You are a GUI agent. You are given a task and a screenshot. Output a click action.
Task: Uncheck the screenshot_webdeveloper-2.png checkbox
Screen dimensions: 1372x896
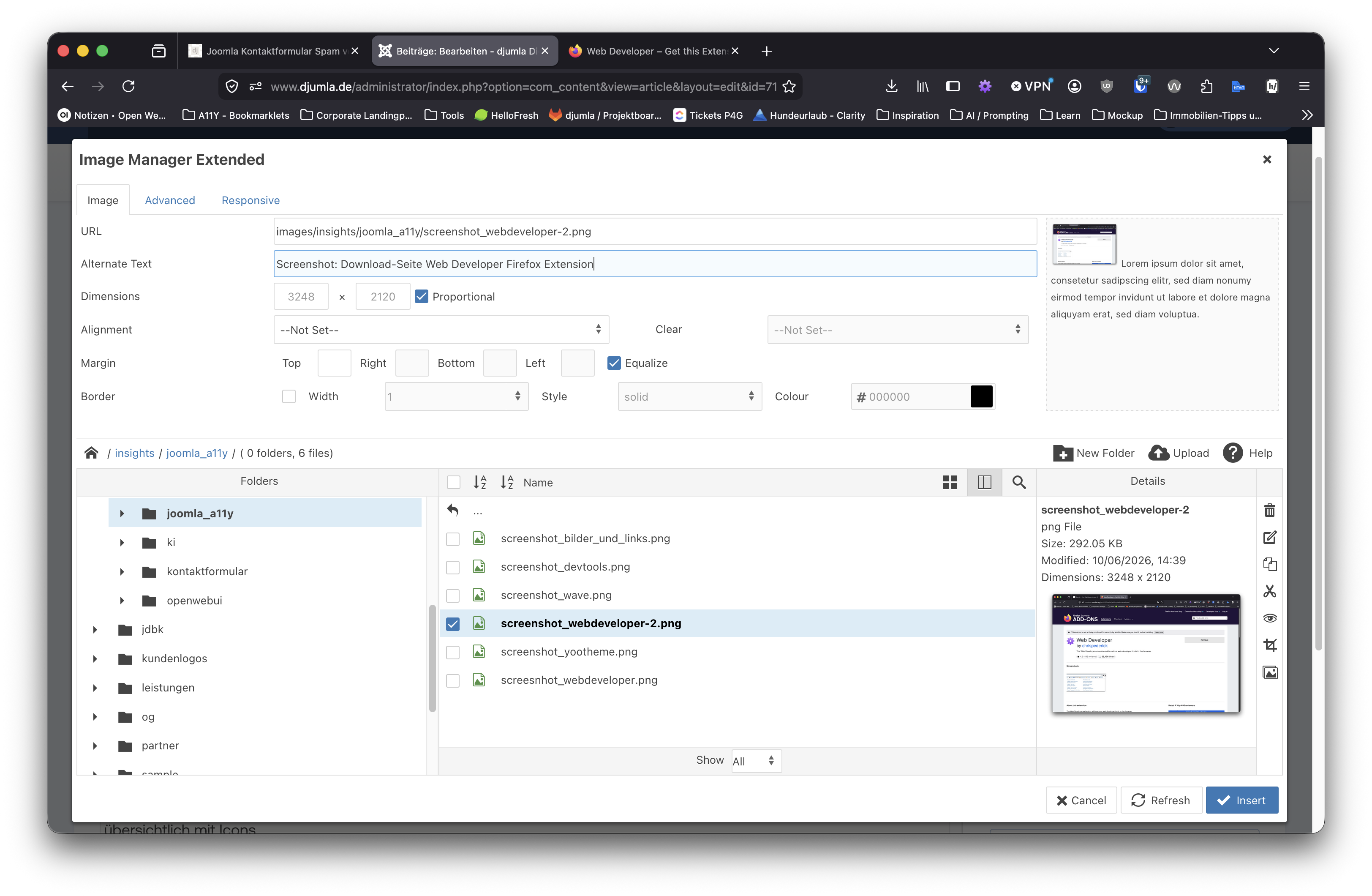tap(452, 624)
